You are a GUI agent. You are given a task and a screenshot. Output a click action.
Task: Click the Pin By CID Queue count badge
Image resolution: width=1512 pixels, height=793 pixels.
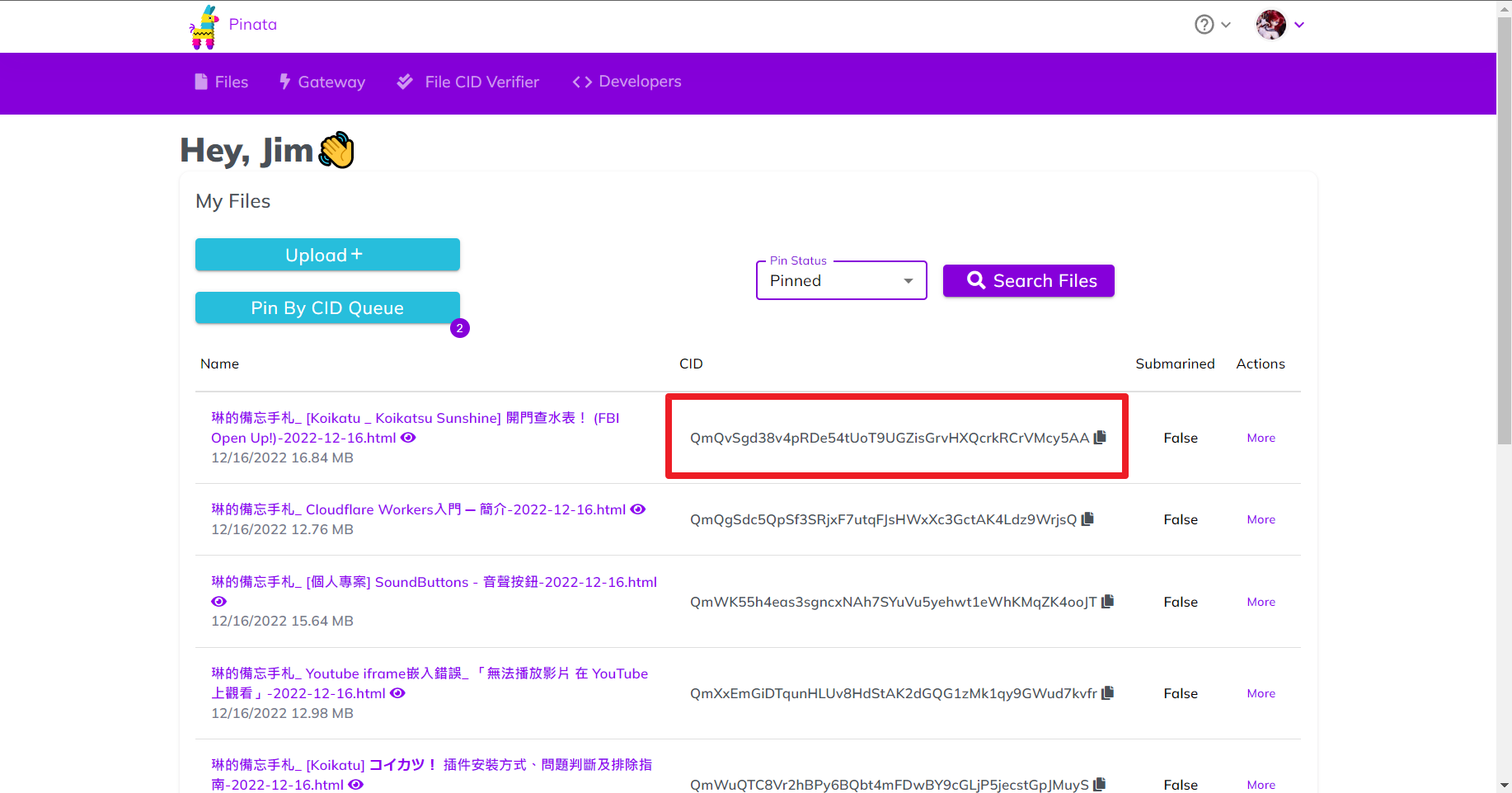[460, 328]
